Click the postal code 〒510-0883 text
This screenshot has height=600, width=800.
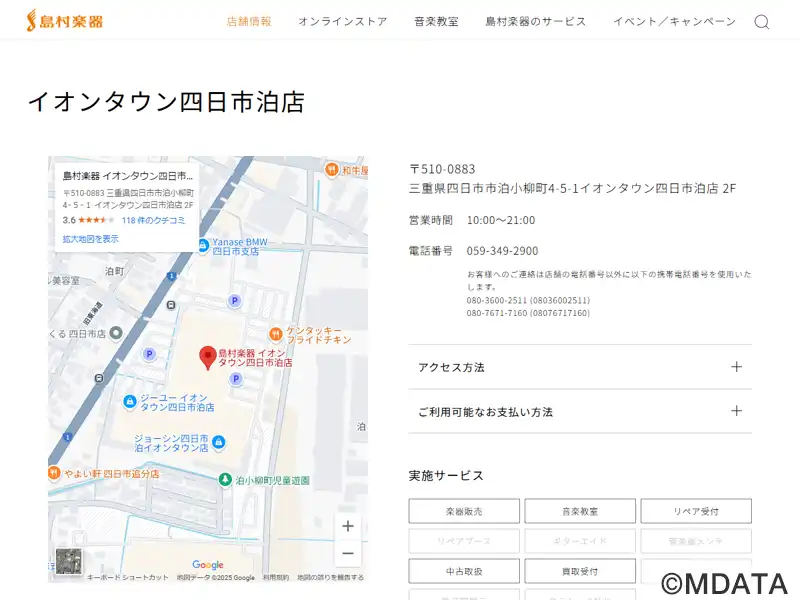tap(442, 169)
